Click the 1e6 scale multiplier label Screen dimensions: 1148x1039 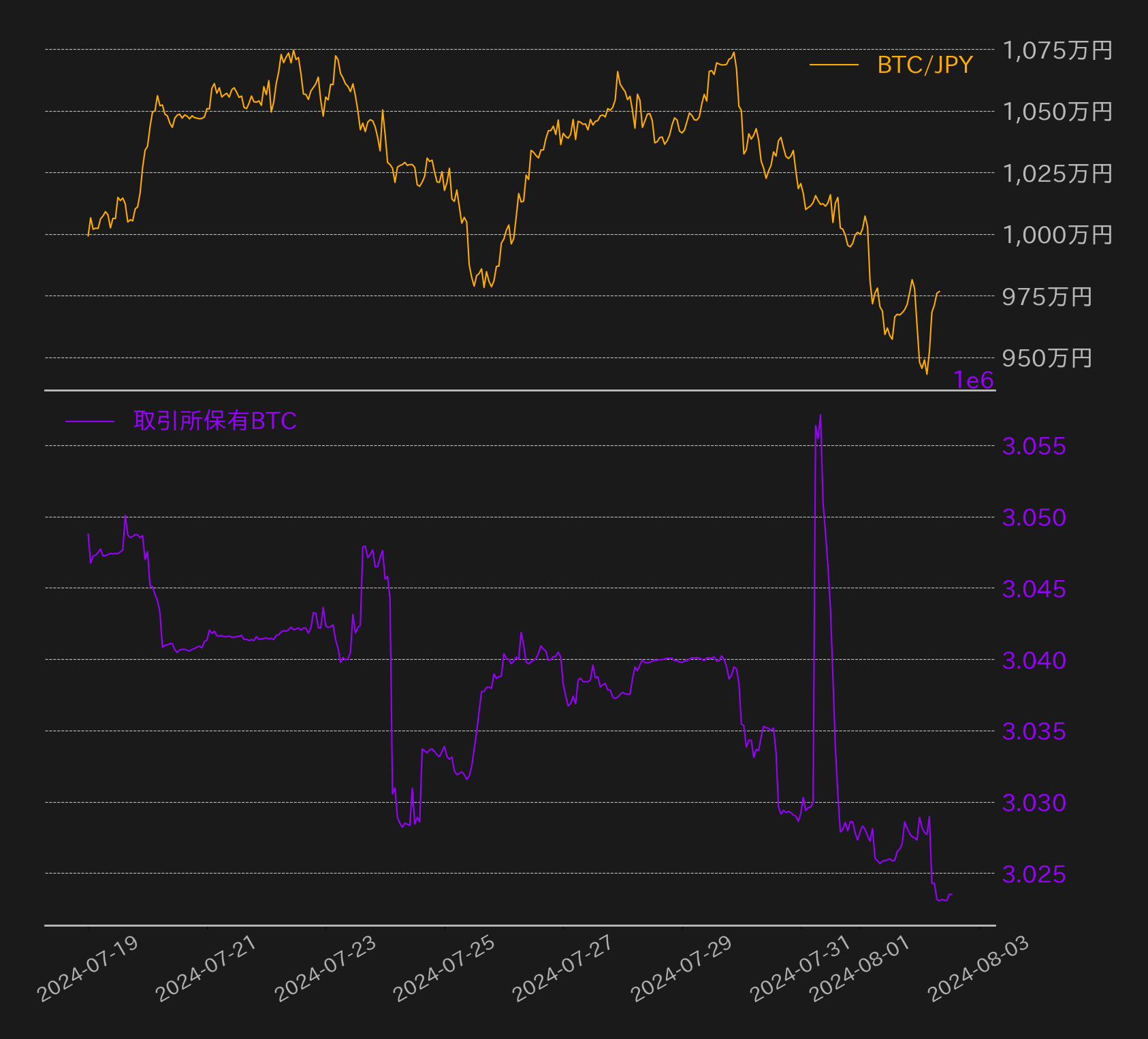(x=974, y=380)
